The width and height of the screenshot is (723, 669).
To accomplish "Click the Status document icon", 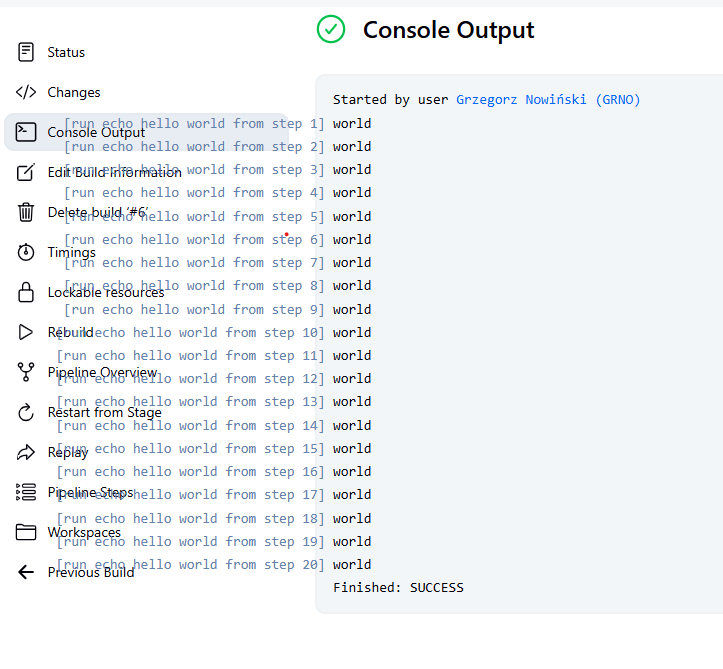I will click(x=26, y=52).
